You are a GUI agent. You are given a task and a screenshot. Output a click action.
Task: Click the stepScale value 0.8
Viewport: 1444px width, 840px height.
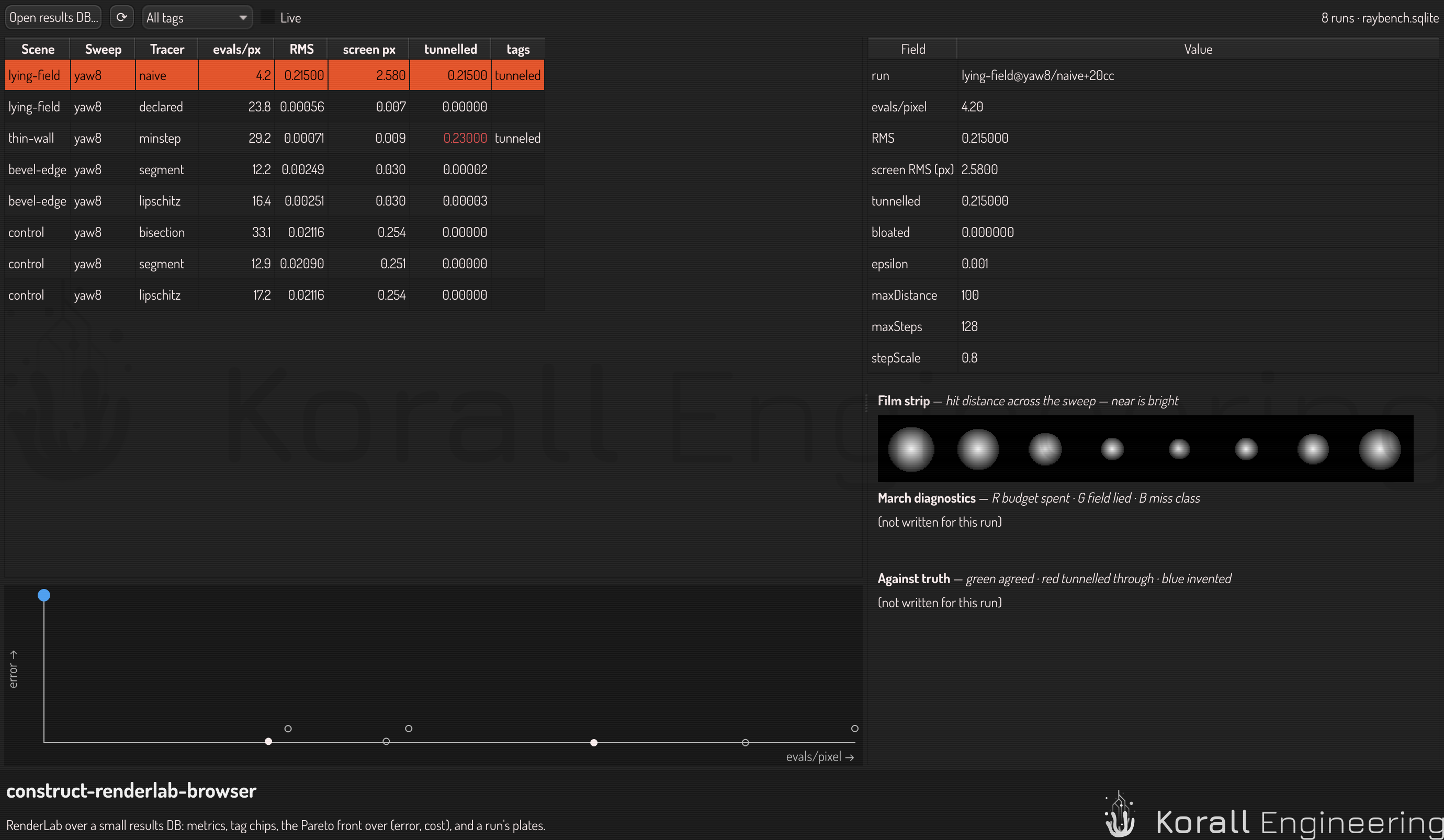pyautogui.click(x=969, y=358)
